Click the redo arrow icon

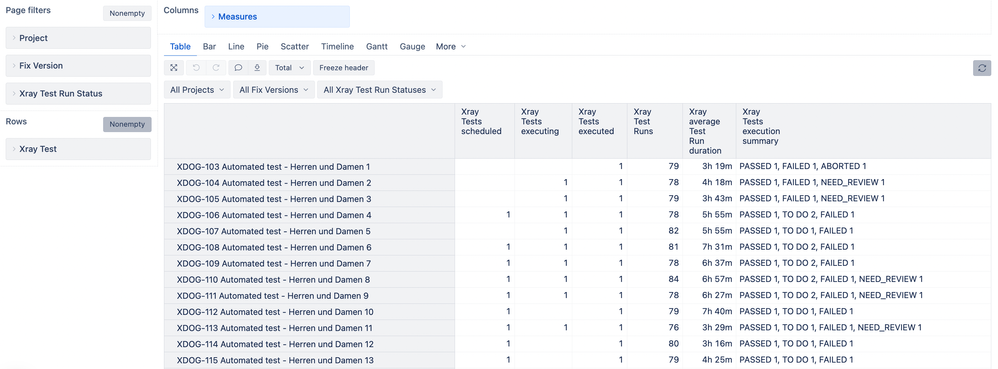point(216,67)
